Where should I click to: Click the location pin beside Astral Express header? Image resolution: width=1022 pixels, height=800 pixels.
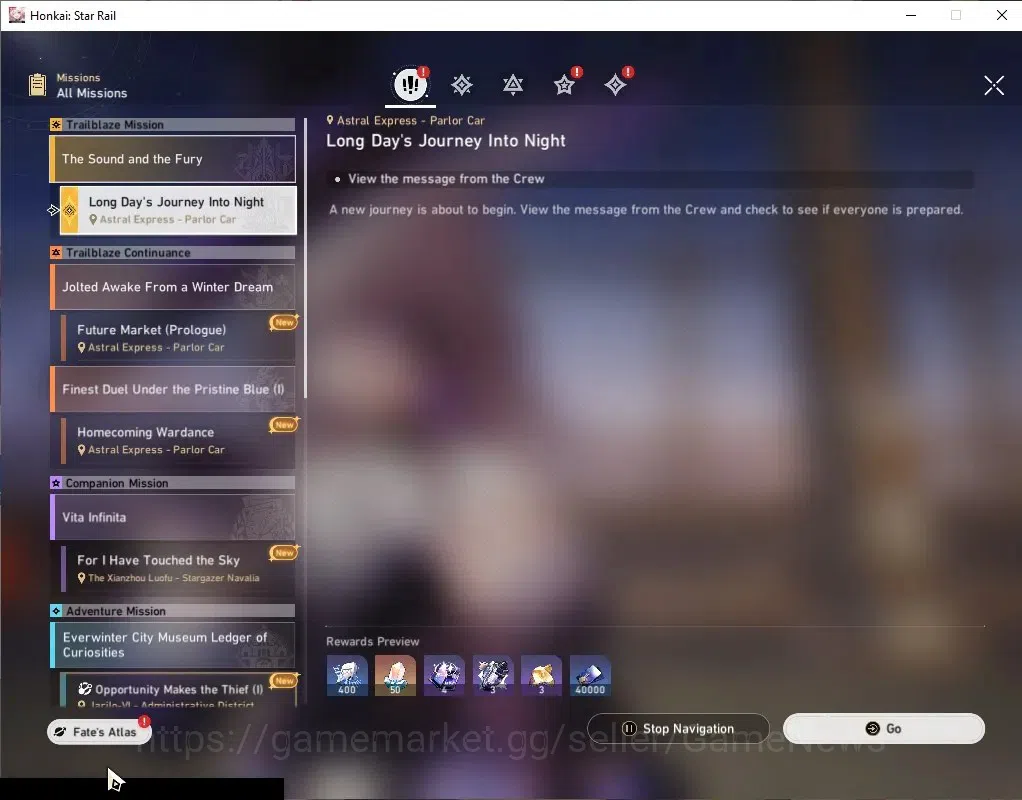(x=330, y=120)
